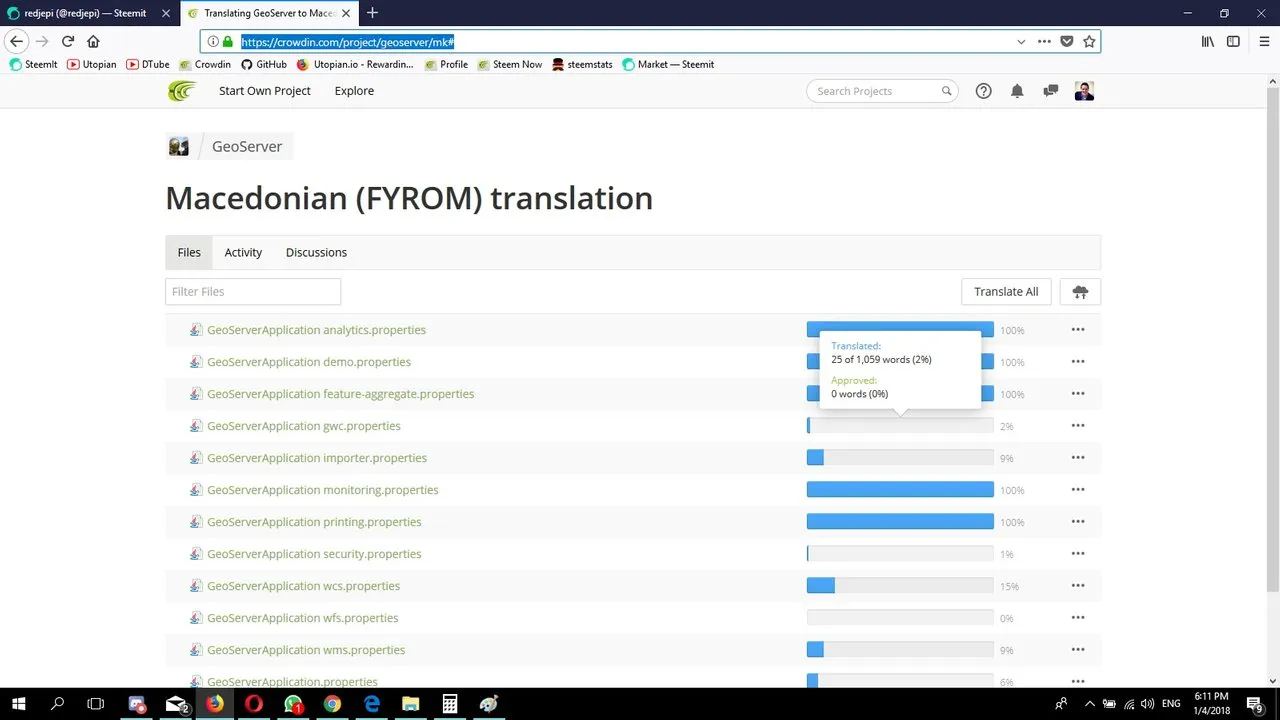This screenshot has width=1280, height=720.
Task: Toggle the browser sidebar icon
Action: click(x=1233, y=41)
